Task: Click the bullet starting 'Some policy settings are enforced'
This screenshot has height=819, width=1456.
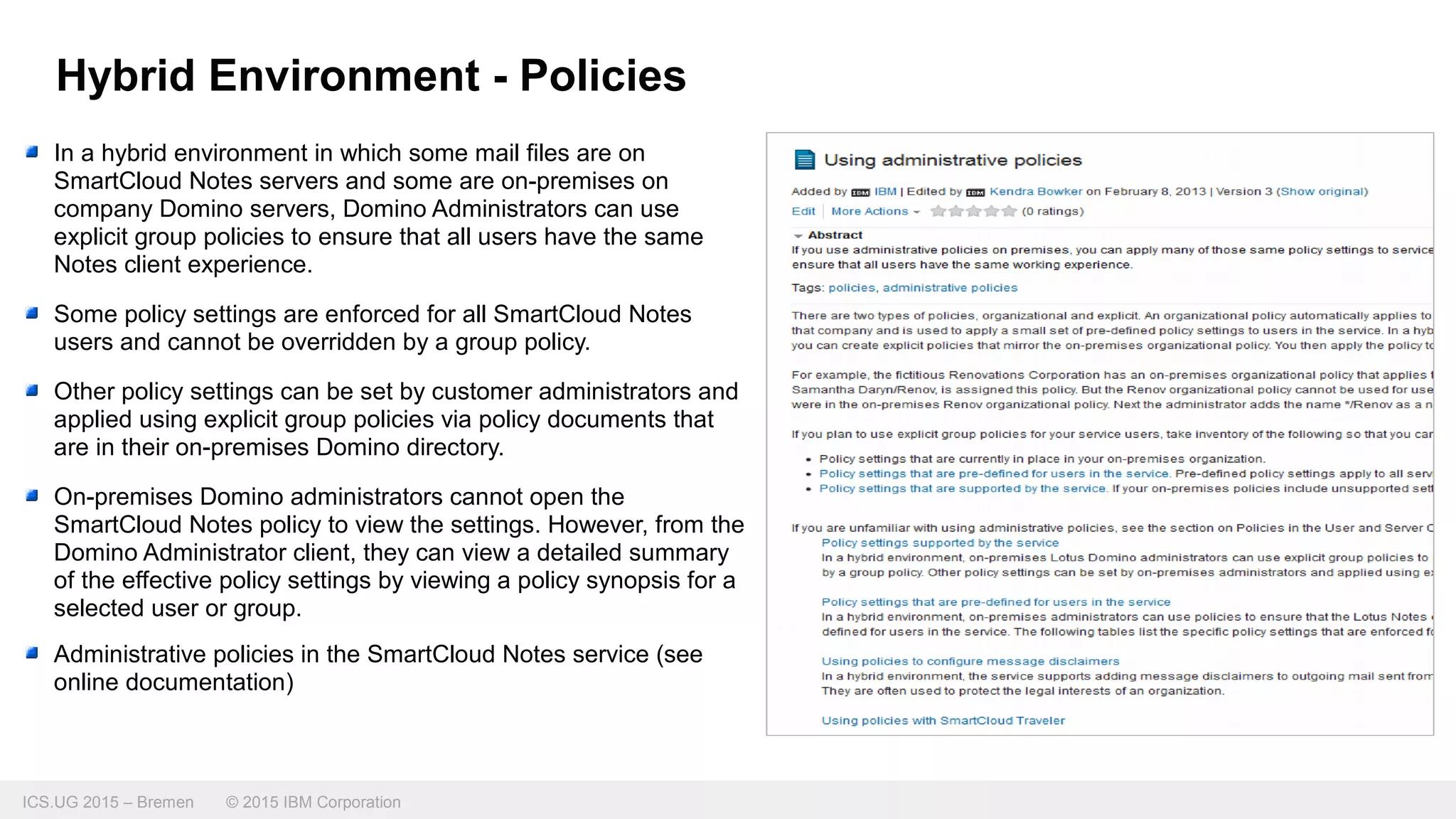Action: (373, 328)
